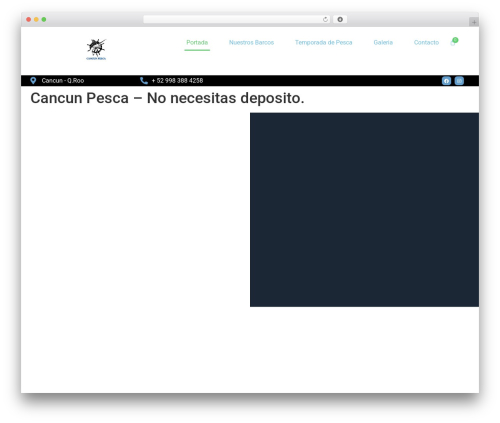This screenshot has height=423, width=500.
Task: Open the Facebook social icon
Action: (446, 81)
